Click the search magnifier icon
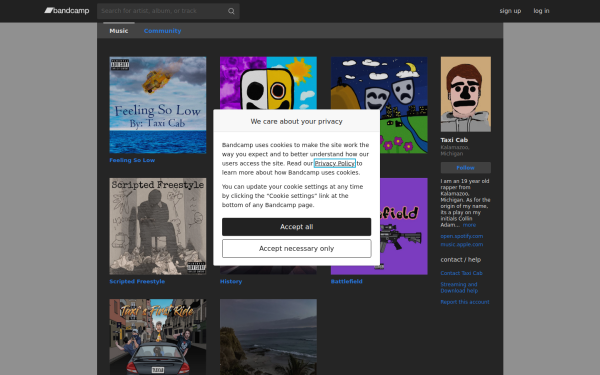The width and height of the screenshot is (600, 375). click(231, 11)
